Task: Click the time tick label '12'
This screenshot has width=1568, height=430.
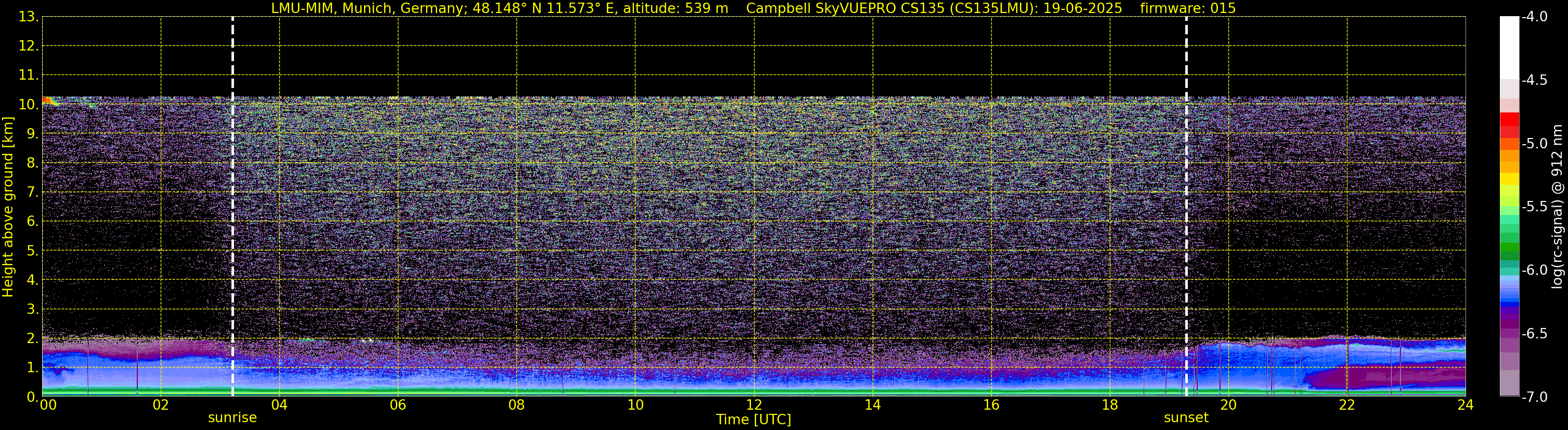Action: [x=754, y=405]
